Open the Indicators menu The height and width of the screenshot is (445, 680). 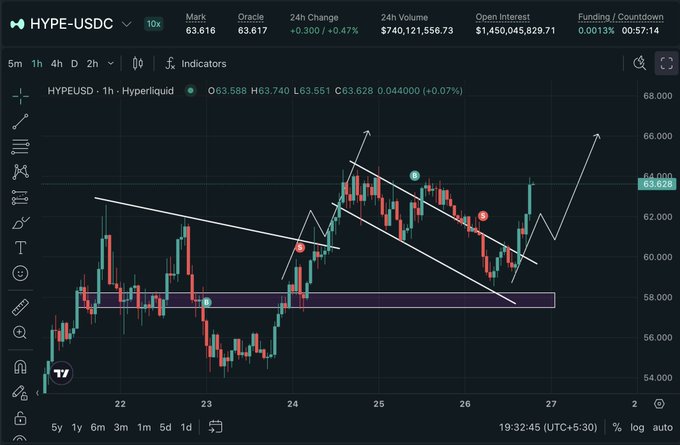point(196,64)
